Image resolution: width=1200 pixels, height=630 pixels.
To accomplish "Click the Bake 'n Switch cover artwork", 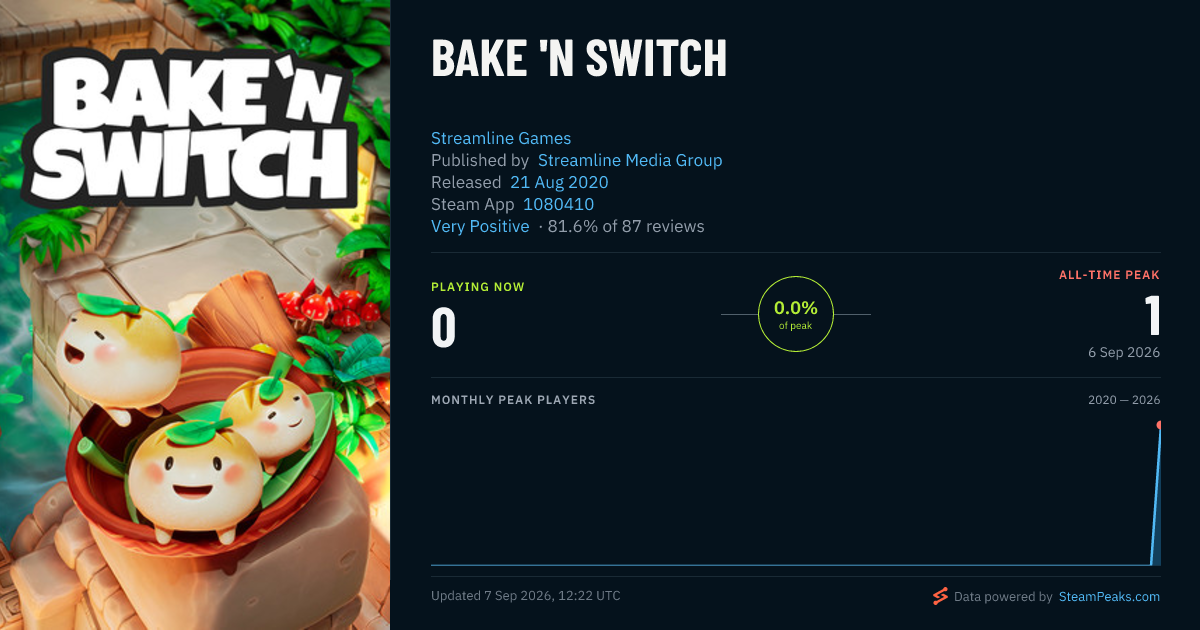I will 195,315.
